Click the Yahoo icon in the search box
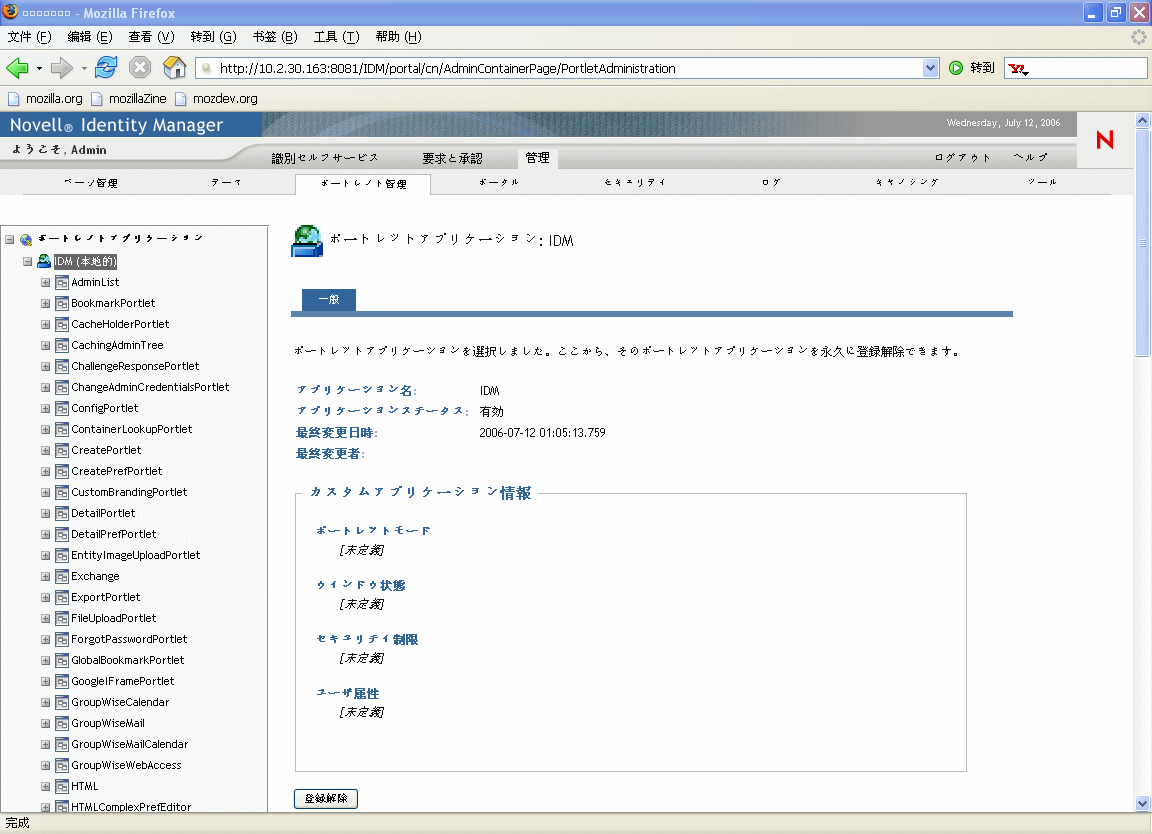Viewport: 1152px width, 834px height. [x=1017, y=67]
